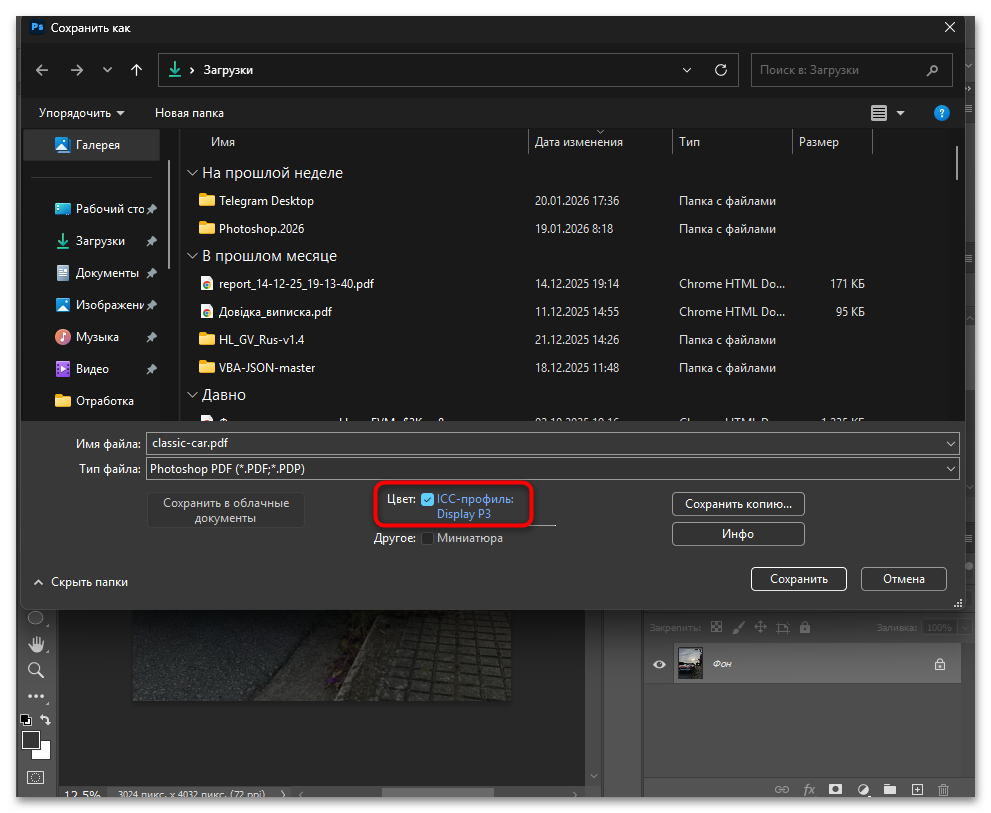The width and height of the screenshot is (991, 813).
Task: Click the delete layer trash icon
Action: pos(943,790)
